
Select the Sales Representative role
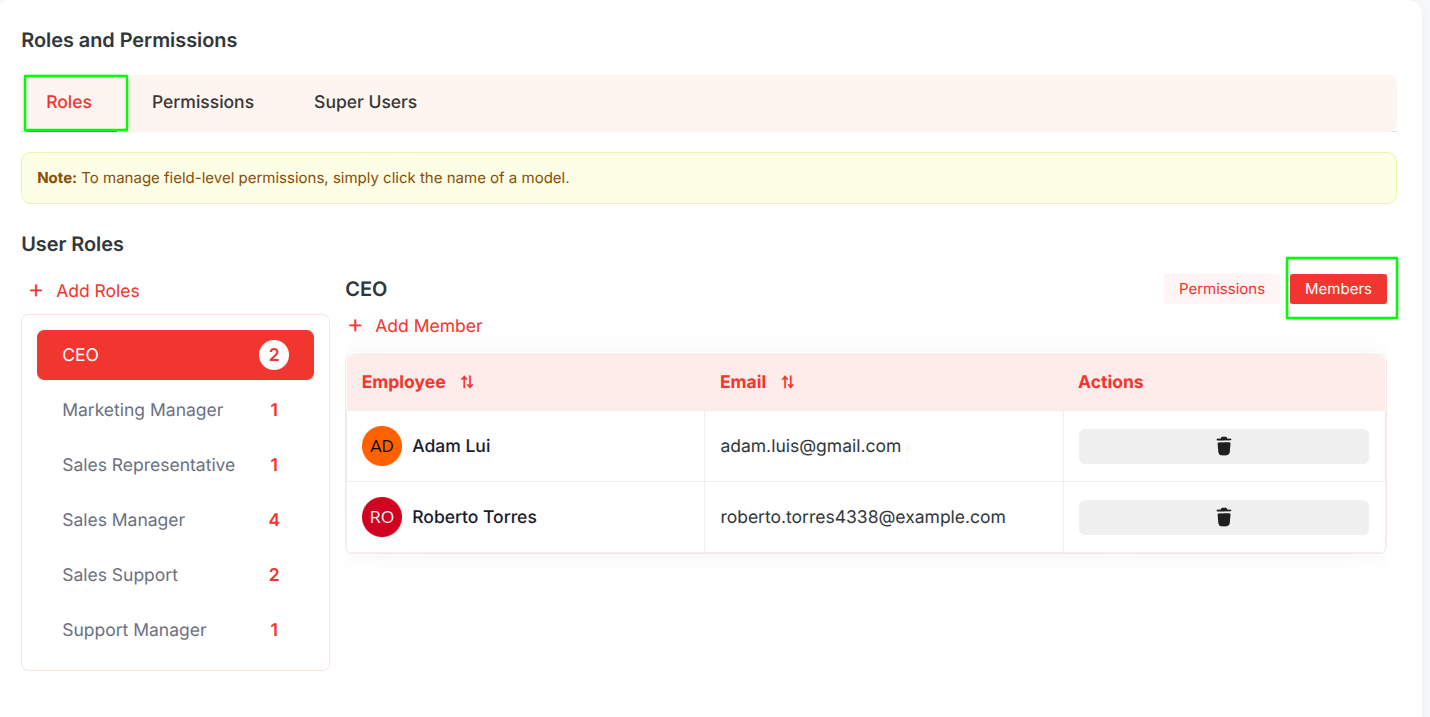(175, 465)
